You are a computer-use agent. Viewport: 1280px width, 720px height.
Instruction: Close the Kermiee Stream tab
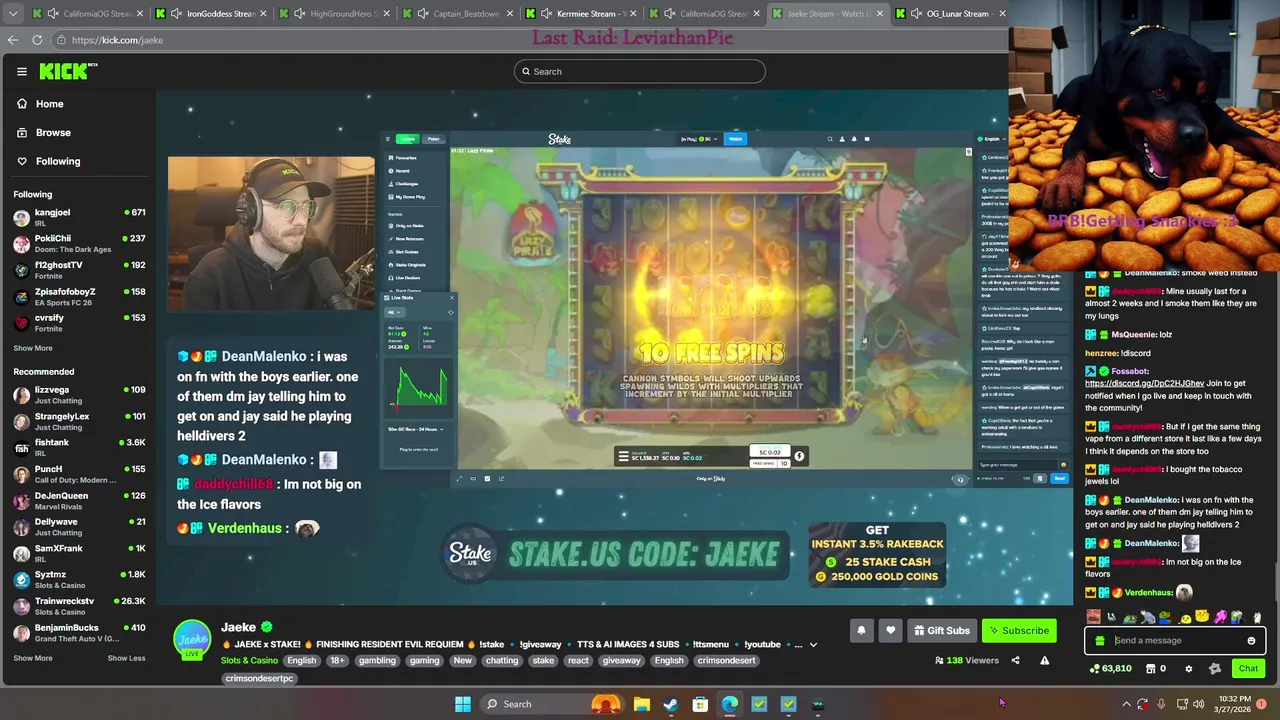click(x=633, y=14)
